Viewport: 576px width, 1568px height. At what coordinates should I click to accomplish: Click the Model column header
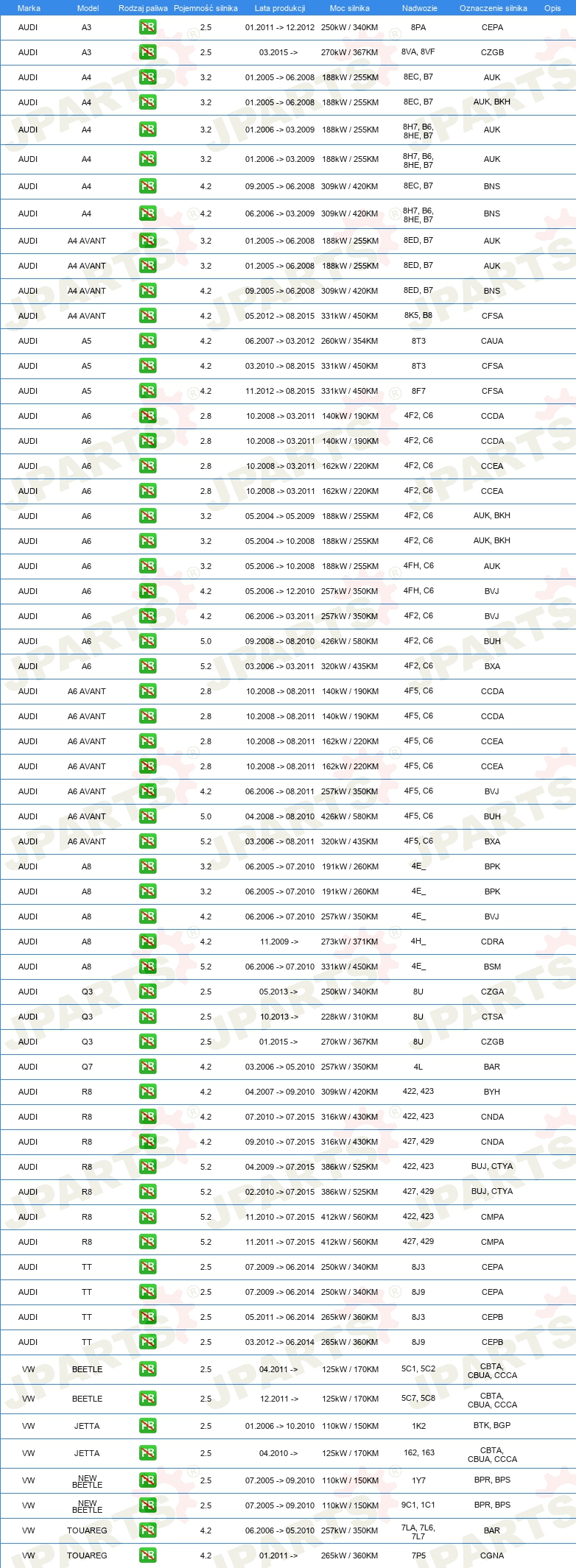click(x=88, y=8)
